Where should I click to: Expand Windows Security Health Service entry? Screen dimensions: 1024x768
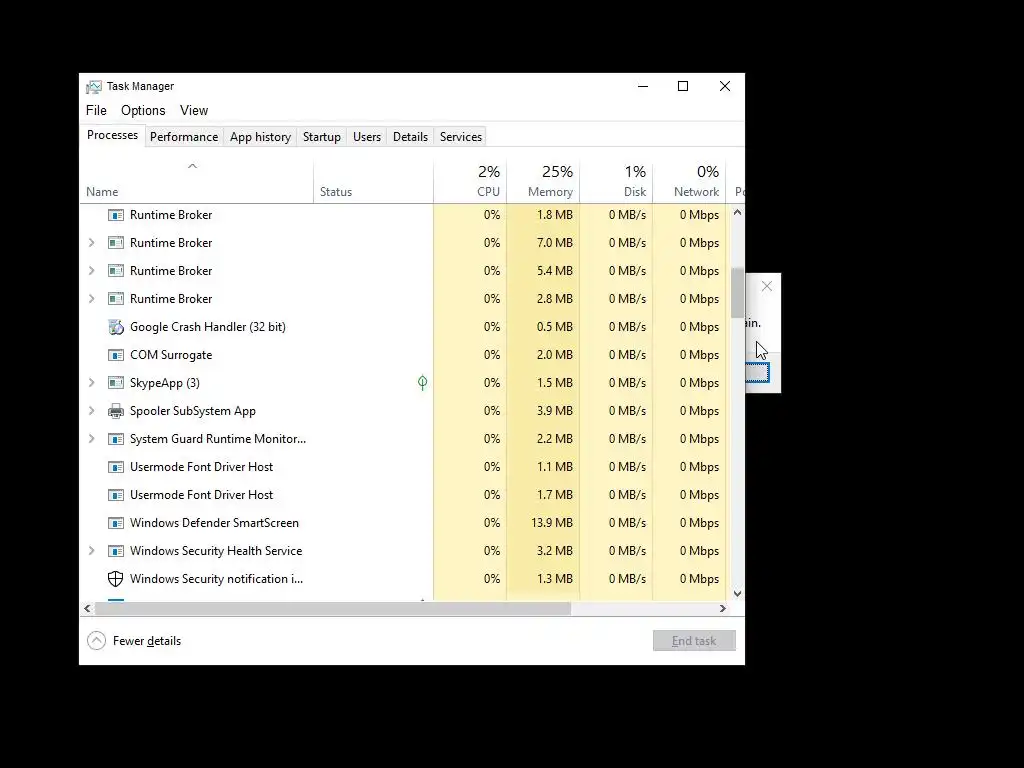[91, 551]
